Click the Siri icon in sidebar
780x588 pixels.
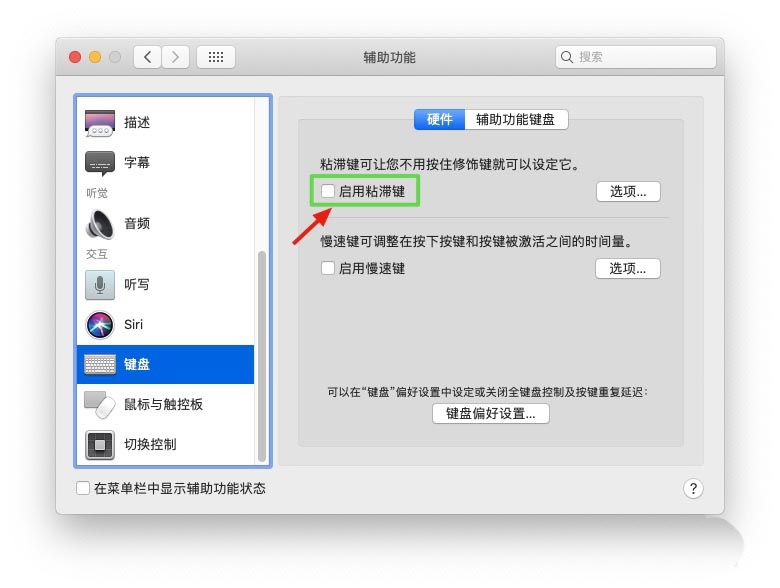pyautogui.click(x=100, y=325)
